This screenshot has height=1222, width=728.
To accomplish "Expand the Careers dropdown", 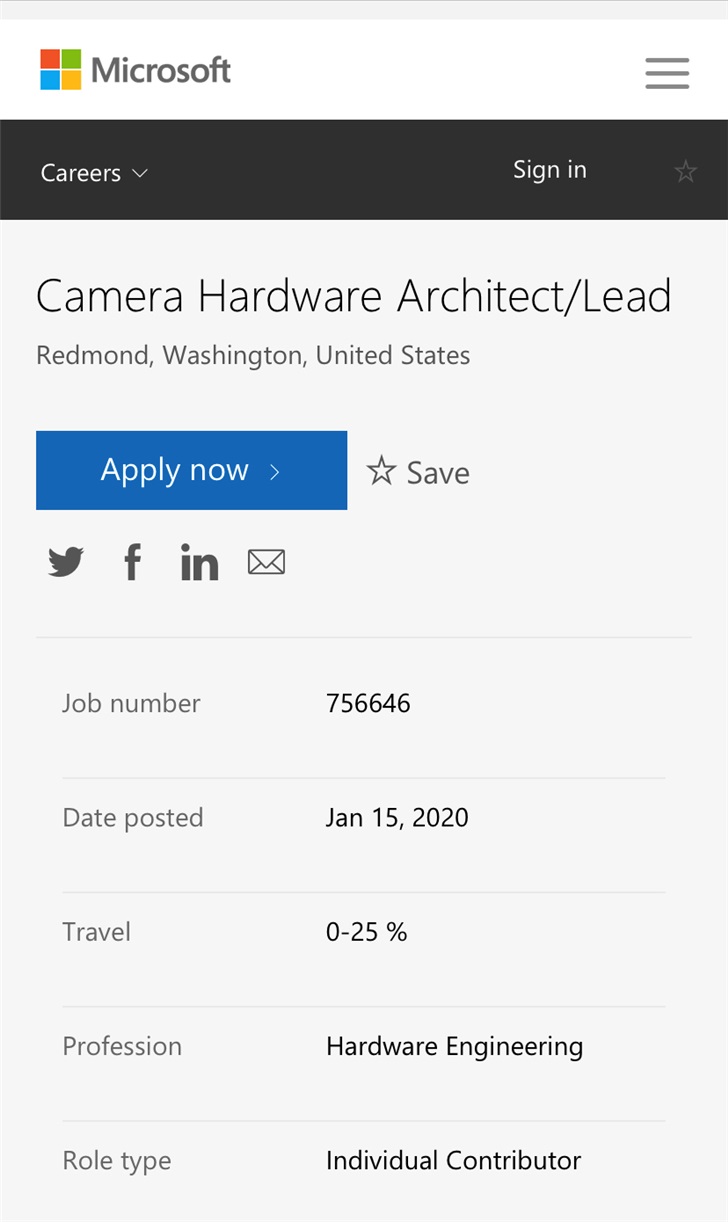I will tap(81, 173).
